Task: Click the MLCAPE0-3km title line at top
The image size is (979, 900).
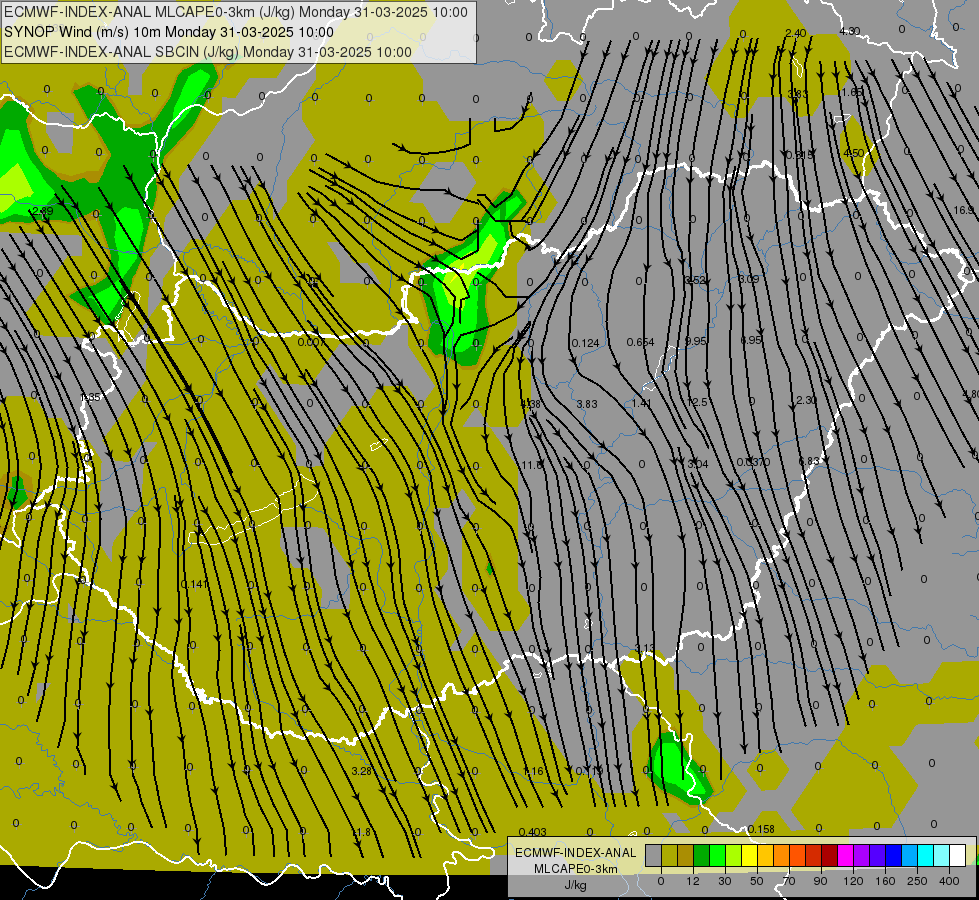Action: (235, 12)
